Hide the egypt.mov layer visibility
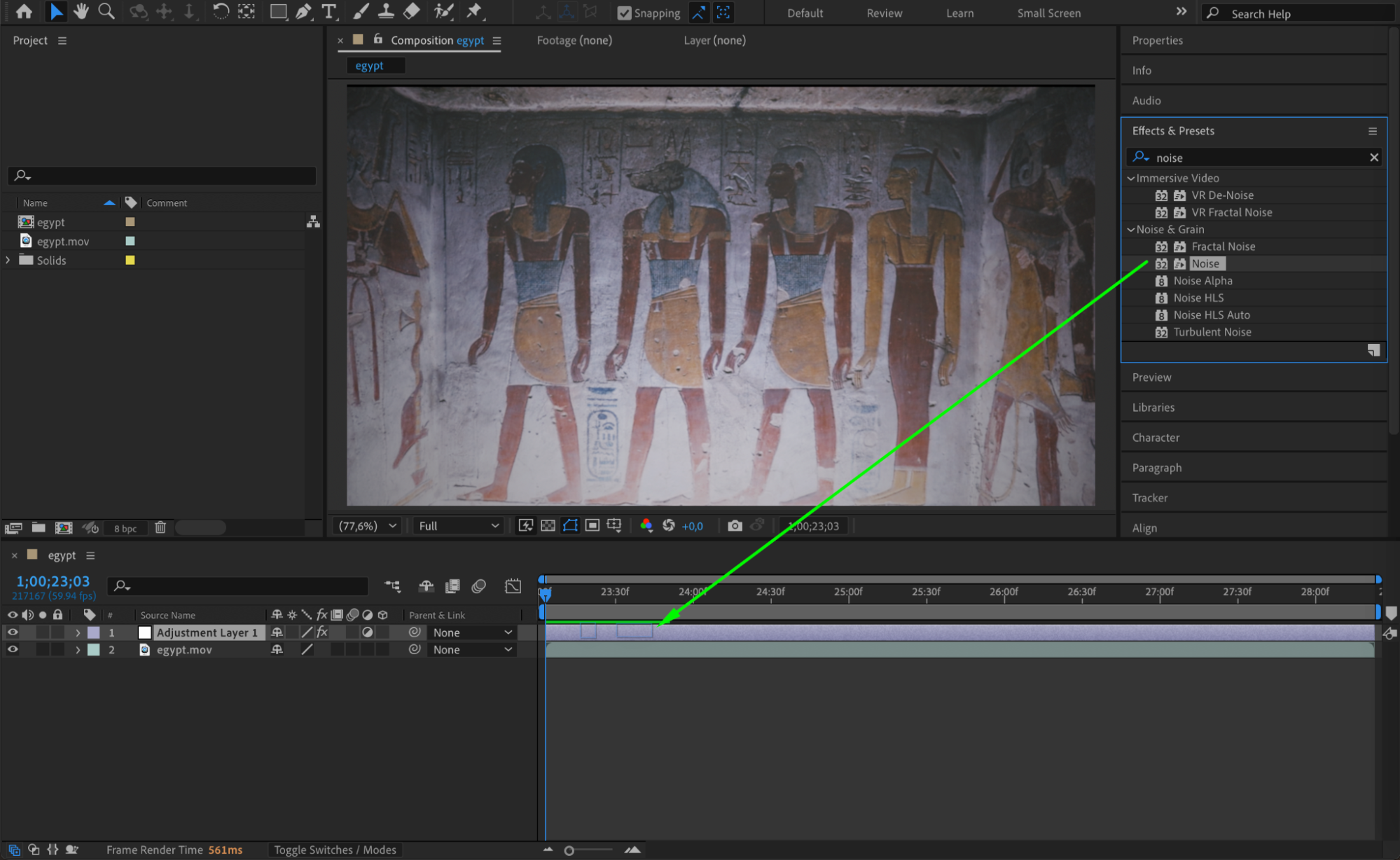 (x=13, y=649)
